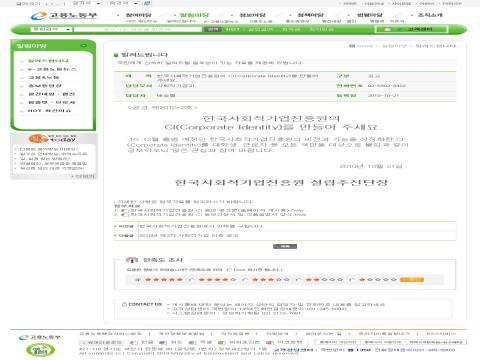This screenshot has height=360, width=480.
Task: Open the 고용노동부 logo home link
Action: [x=64, y=16]
